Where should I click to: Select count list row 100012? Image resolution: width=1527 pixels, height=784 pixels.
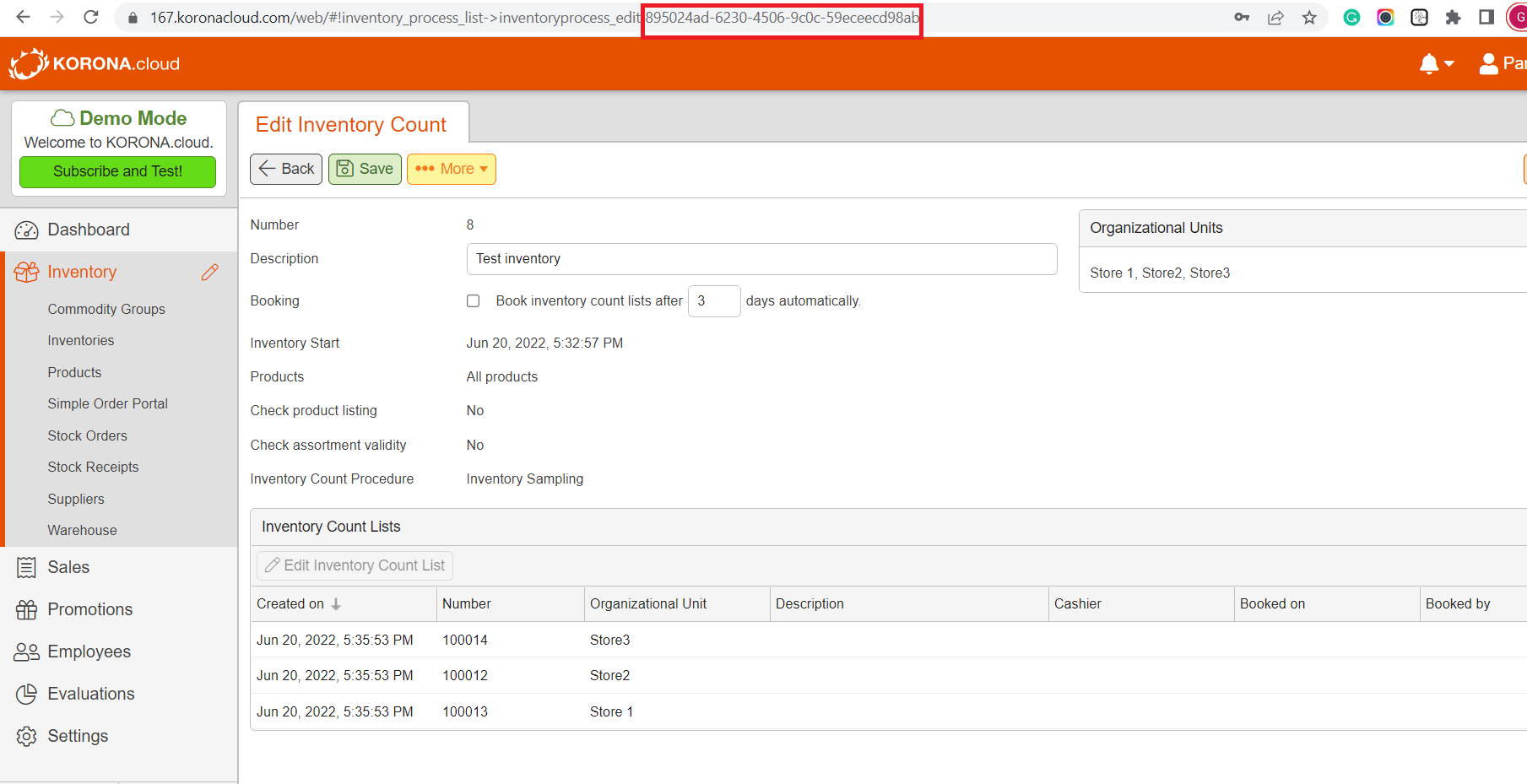889,675
